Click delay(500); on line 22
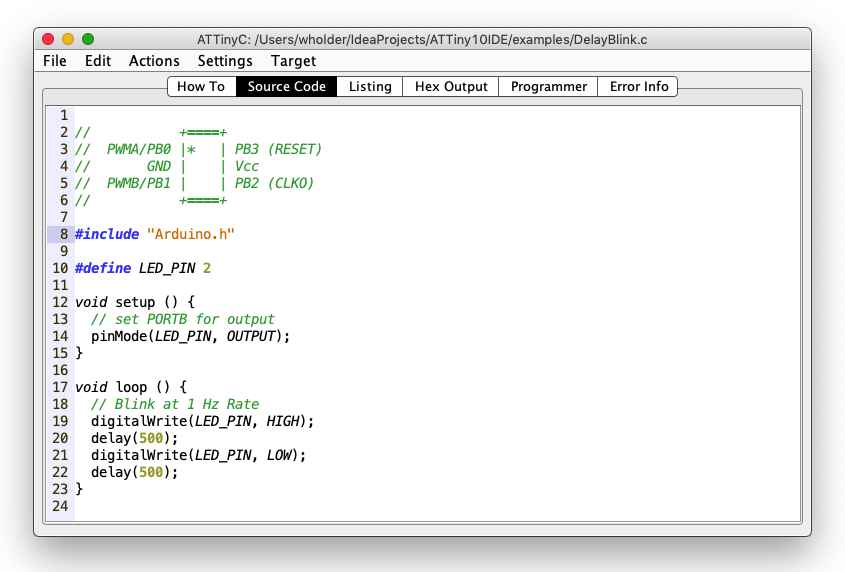Viewport: 845px width, 572px height. point(134,472)
